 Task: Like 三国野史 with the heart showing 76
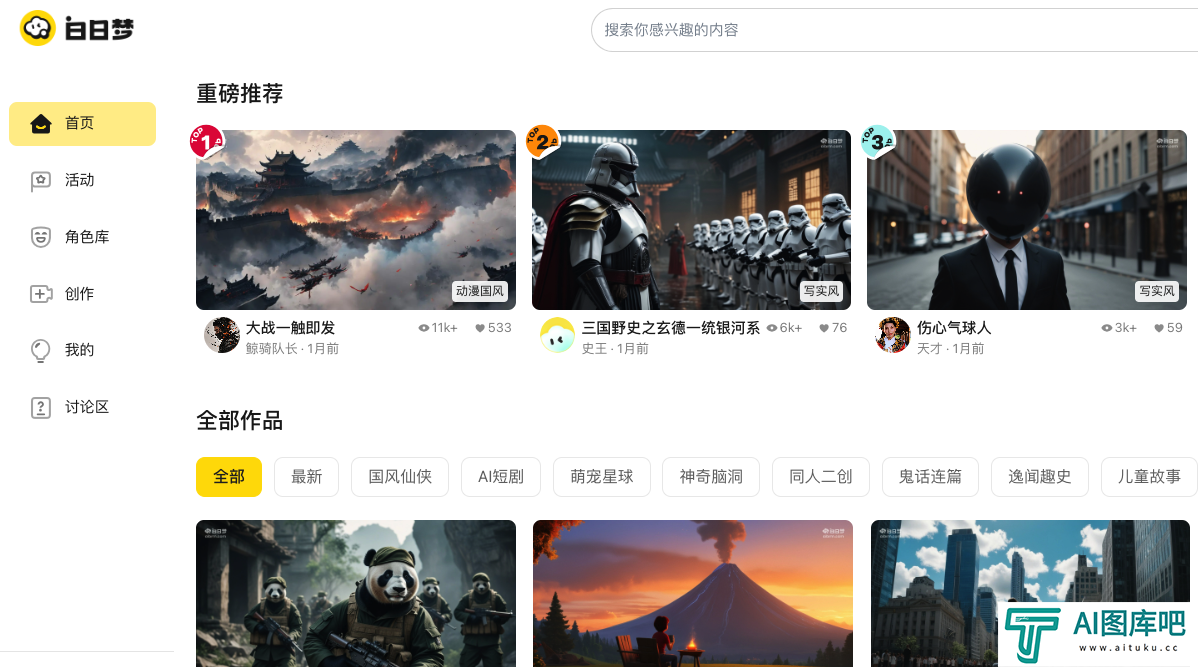(x=824, y=328)
